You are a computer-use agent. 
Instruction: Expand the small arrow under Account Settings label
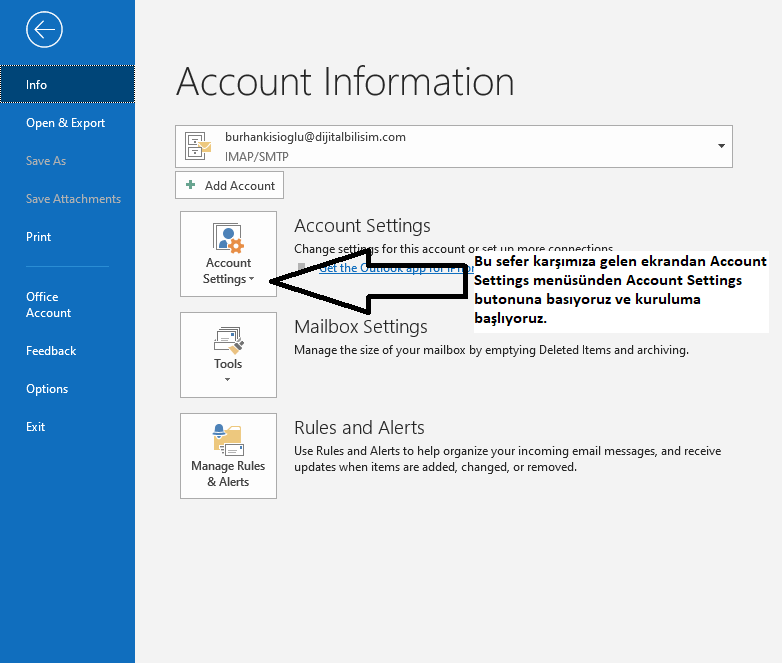[x=252, y=280]
